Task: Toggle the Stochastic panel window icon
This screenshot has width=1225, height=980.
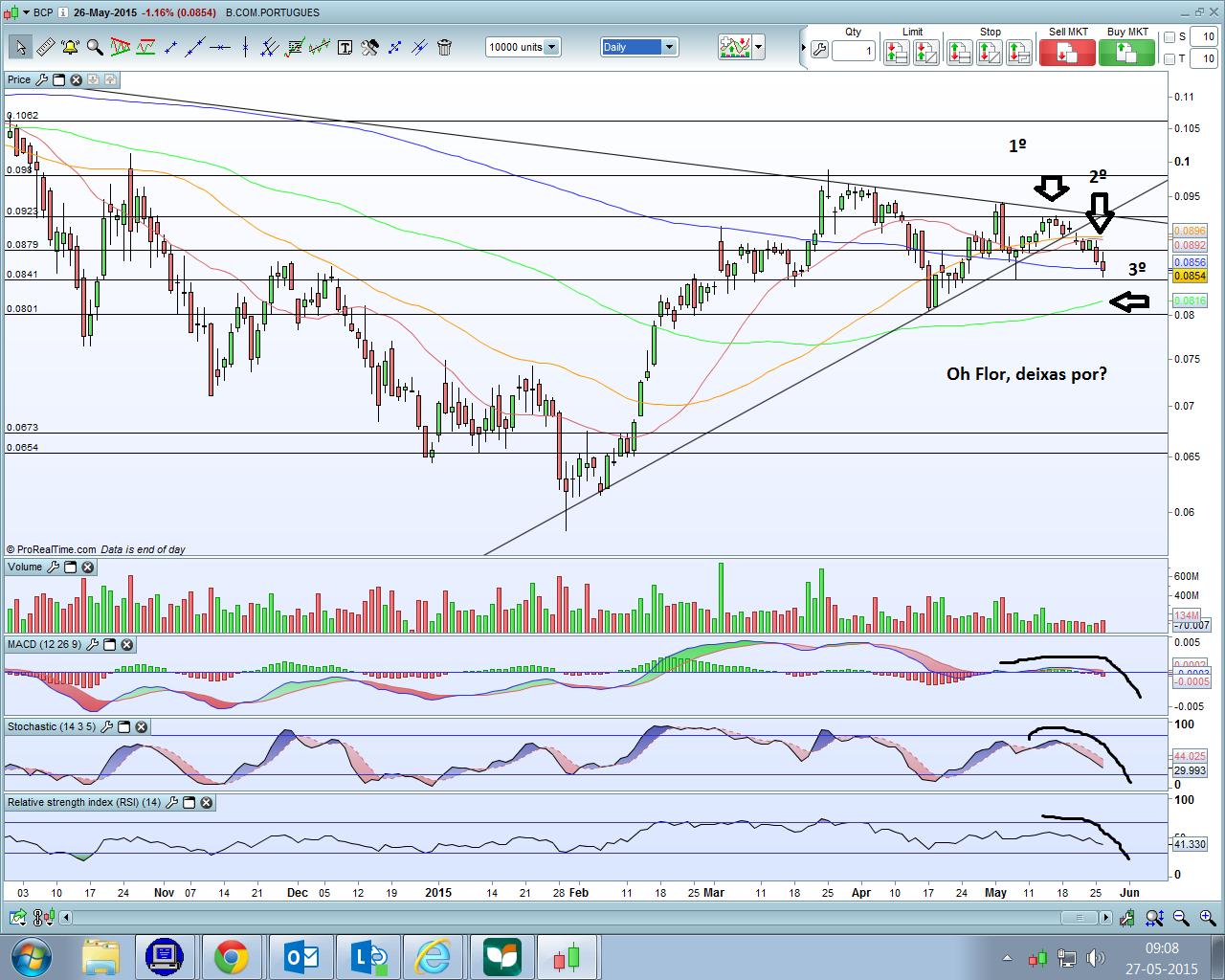Action: pos(123,726)
